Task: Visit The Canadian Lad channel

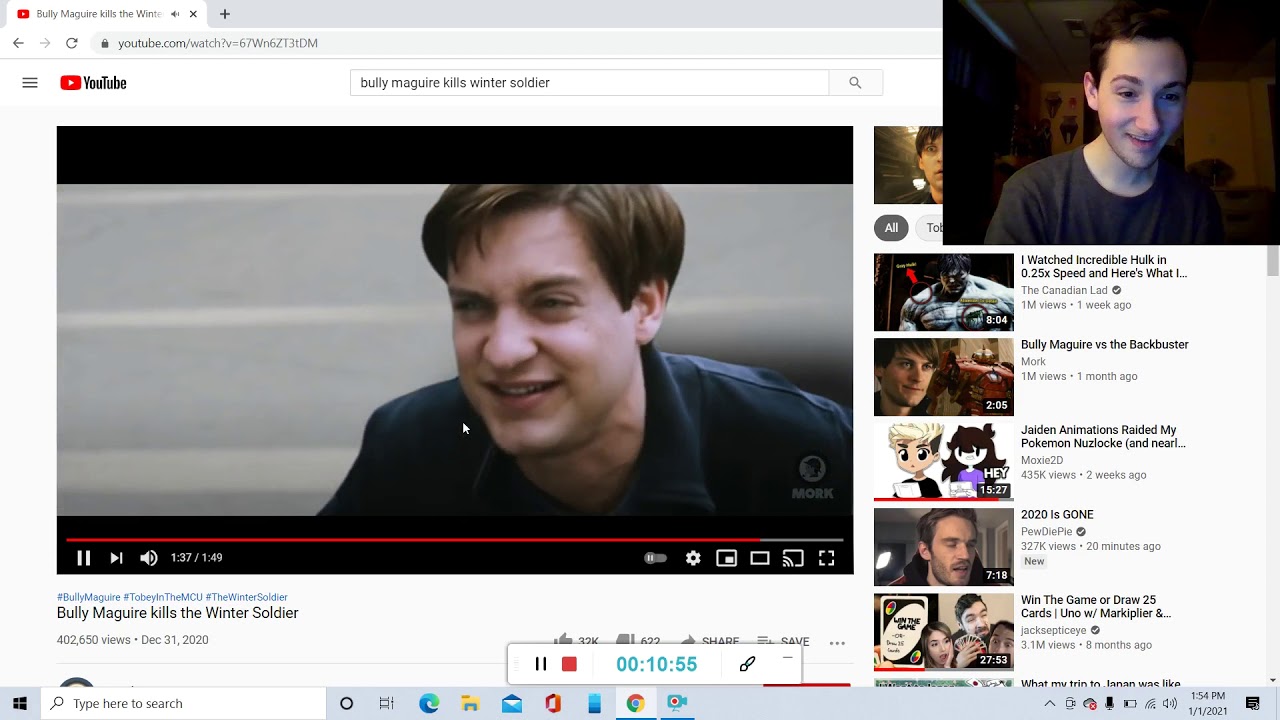Action: click(1064, 291)
